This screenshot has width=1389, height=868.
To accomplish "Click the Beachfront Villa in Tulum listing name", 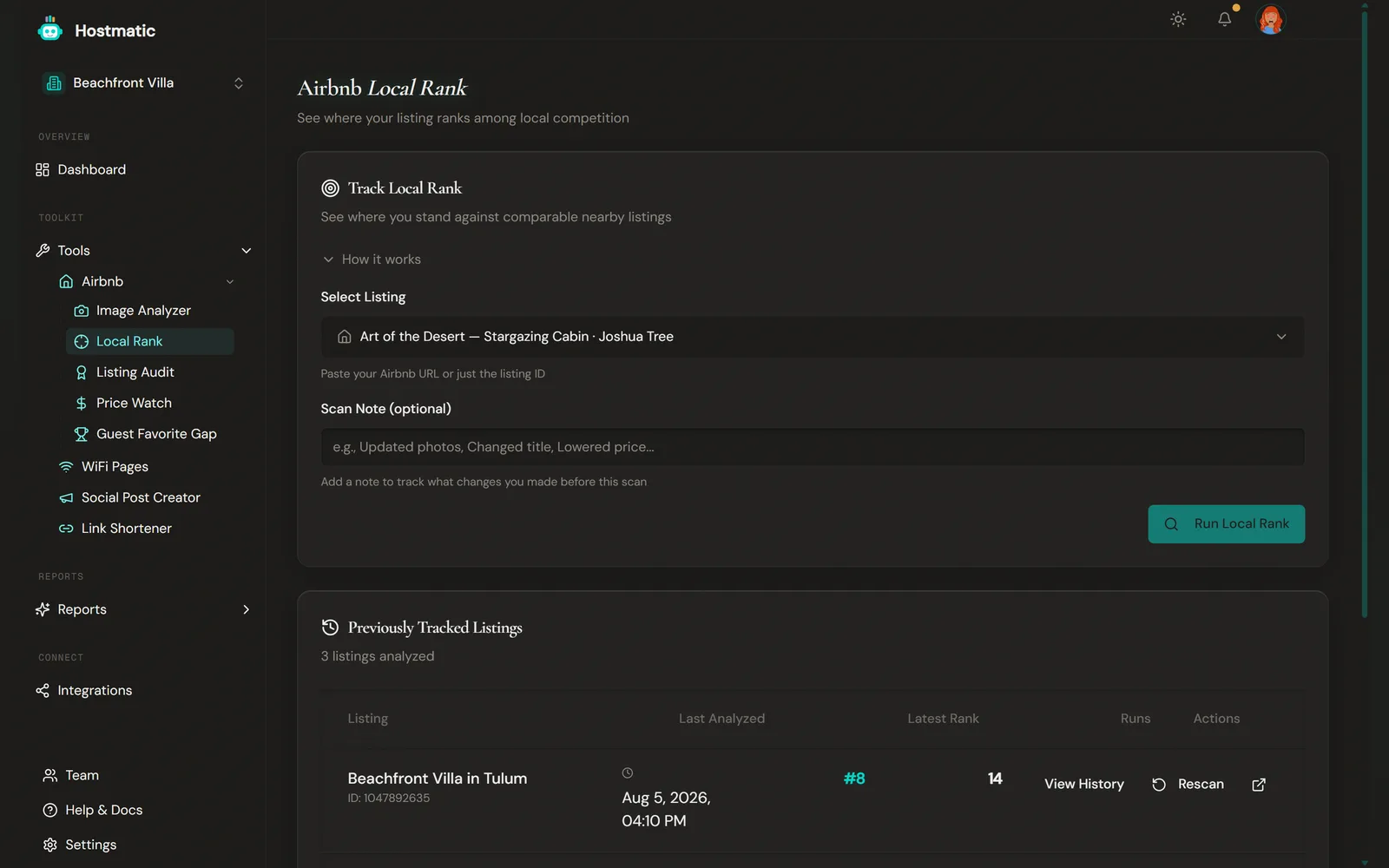I will pyautogui.click(x=438, y=779).
